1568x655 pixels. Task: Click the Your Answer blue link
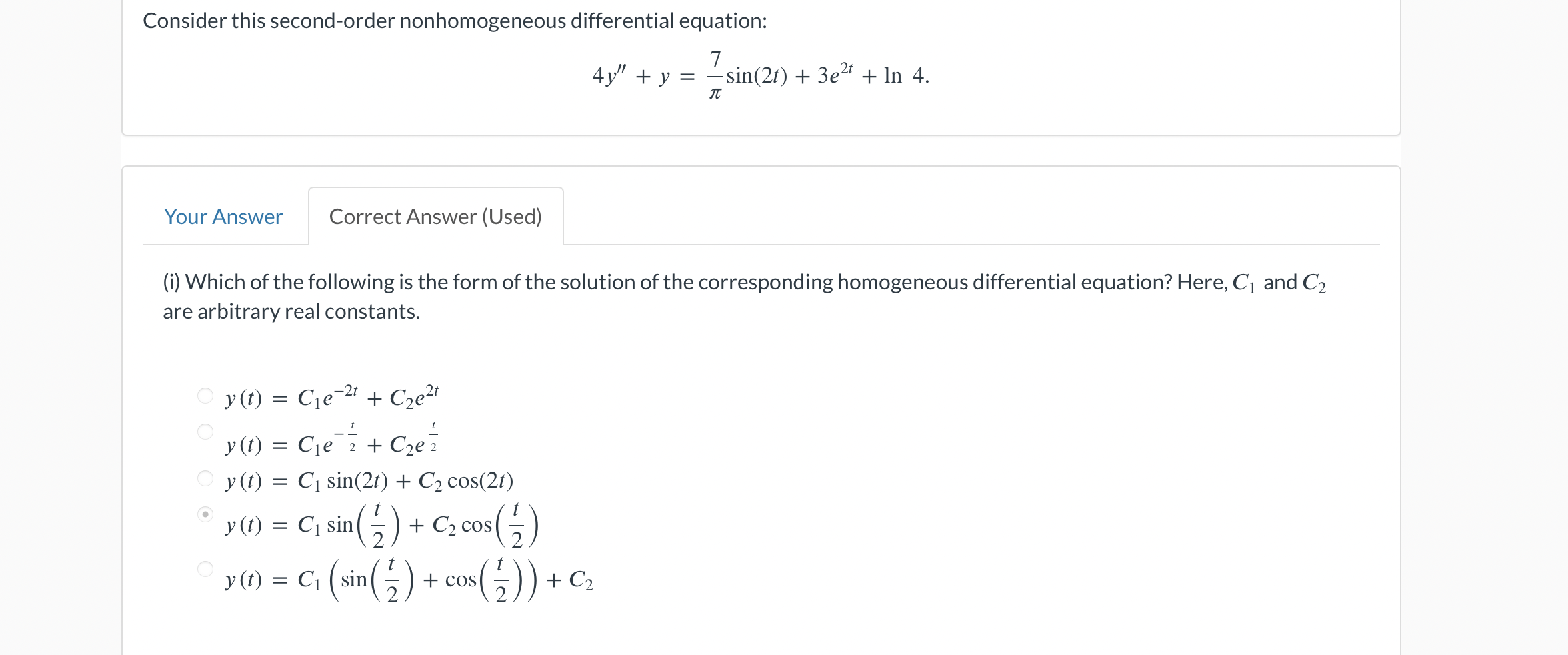click(224, 216)
